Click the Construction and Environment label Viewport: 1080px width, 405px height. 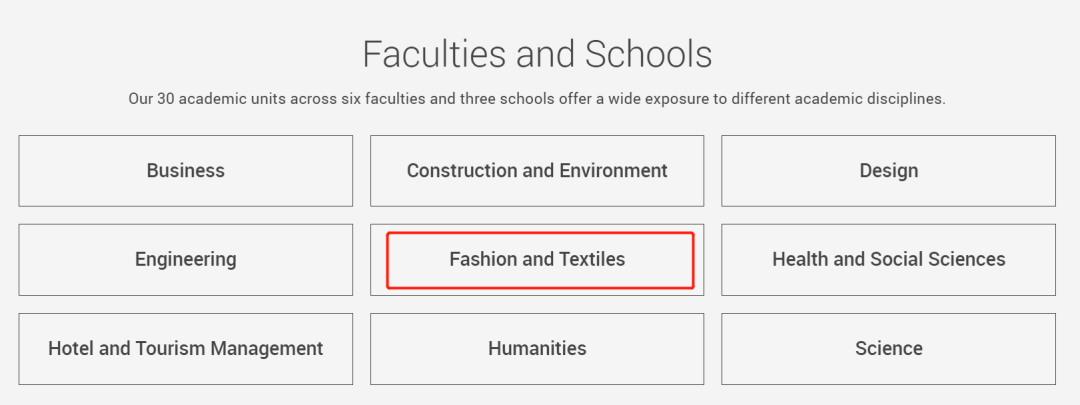click(537, 171)
